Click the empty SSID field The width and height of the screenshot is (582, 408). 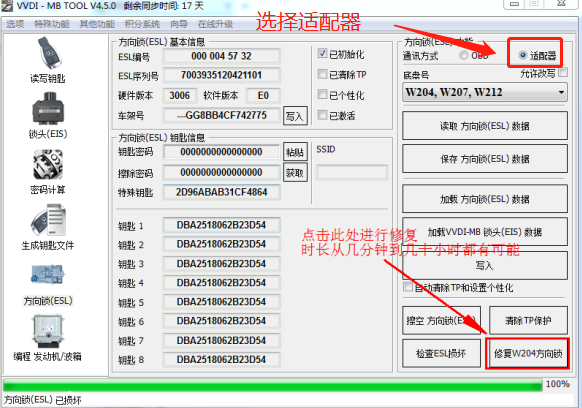(x=352, y=173)
